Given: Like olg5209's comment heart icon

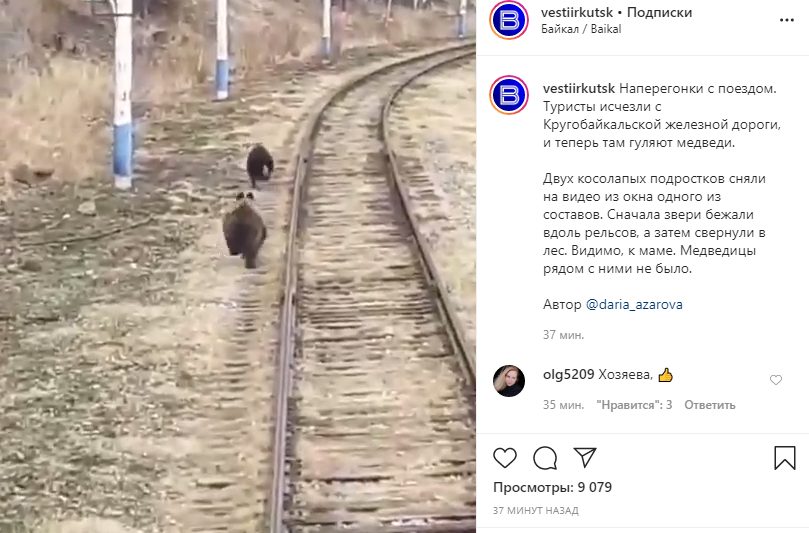Looking at the screenshot, I should pos(775,380).
